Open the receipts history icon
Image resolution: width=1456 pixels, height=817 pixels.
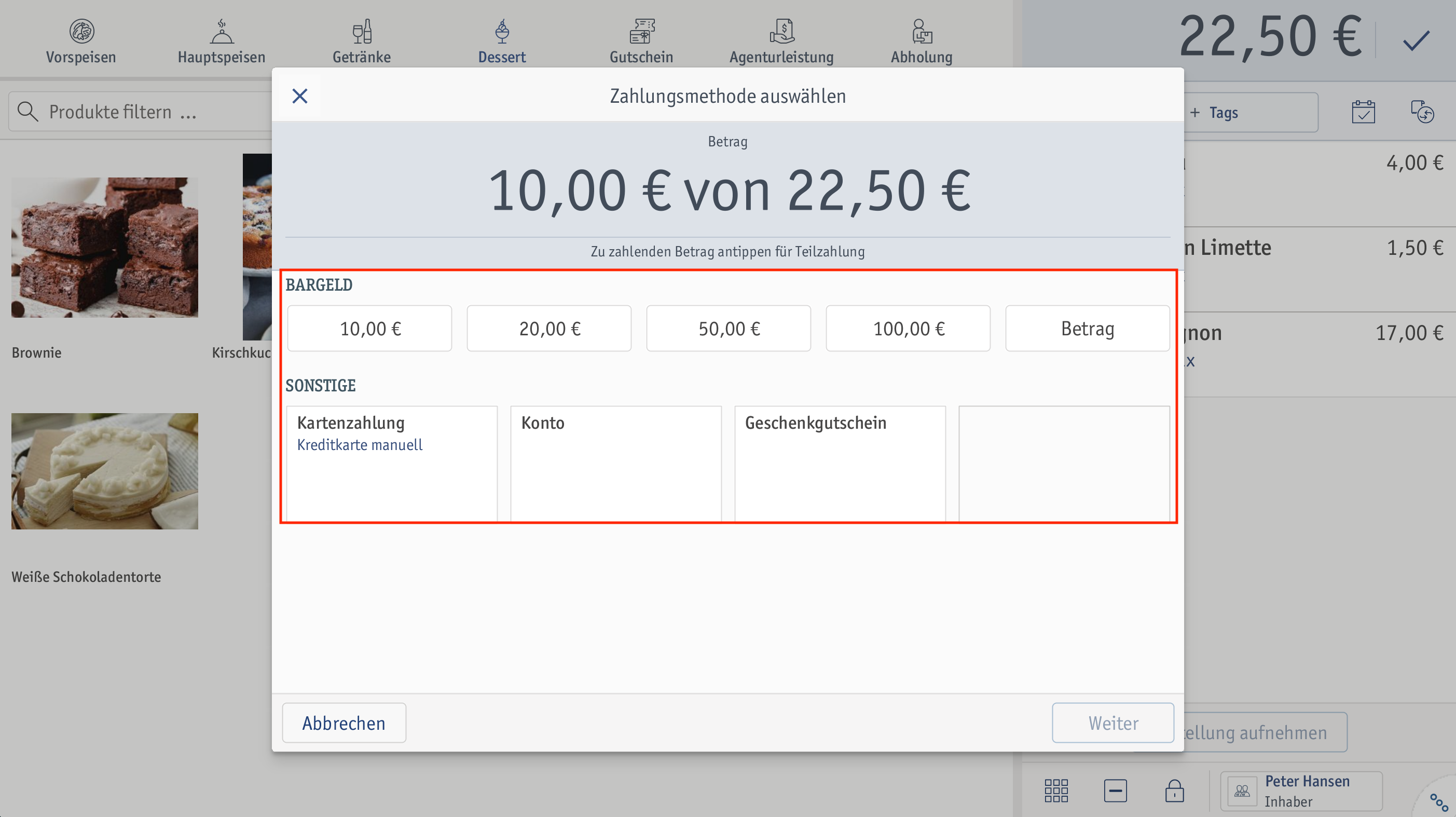(x=1422, y=112)
